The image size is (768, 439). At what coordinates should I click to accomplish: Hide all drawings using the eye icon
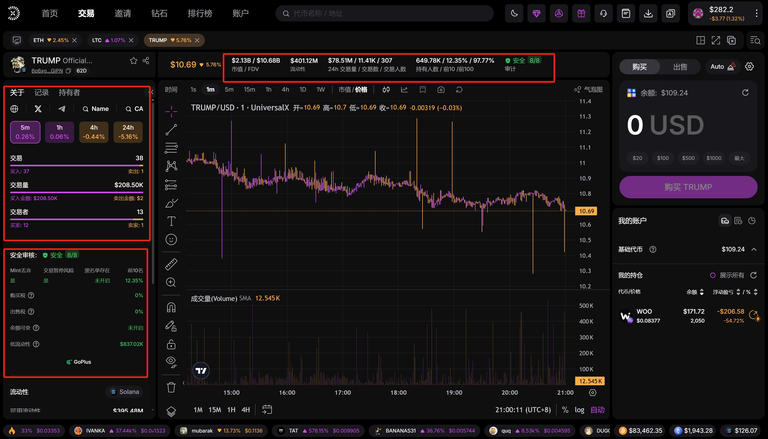[x=171, y=360]
